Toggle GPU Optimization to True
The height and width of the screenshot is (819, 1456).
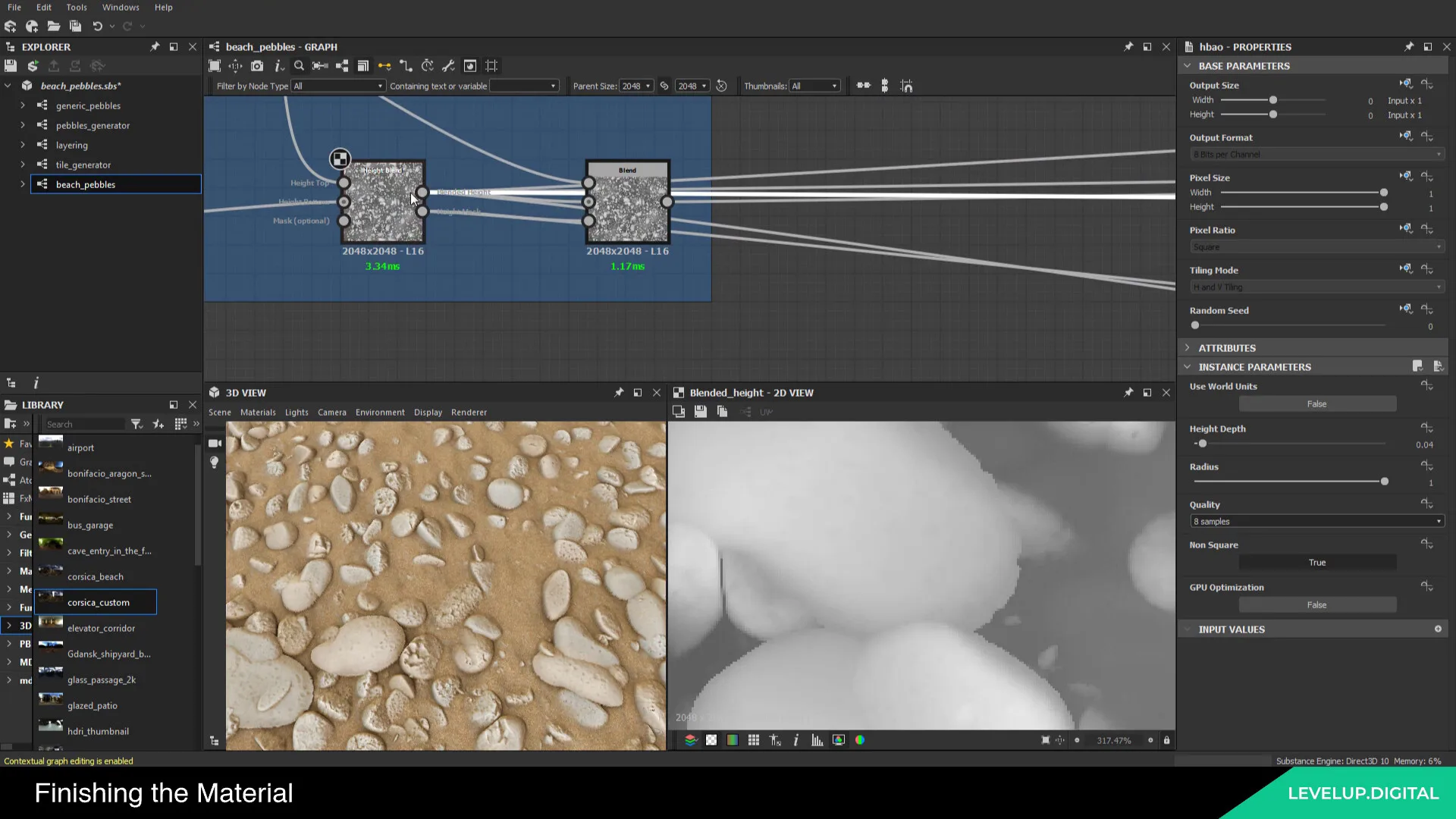click(1316, 604)
